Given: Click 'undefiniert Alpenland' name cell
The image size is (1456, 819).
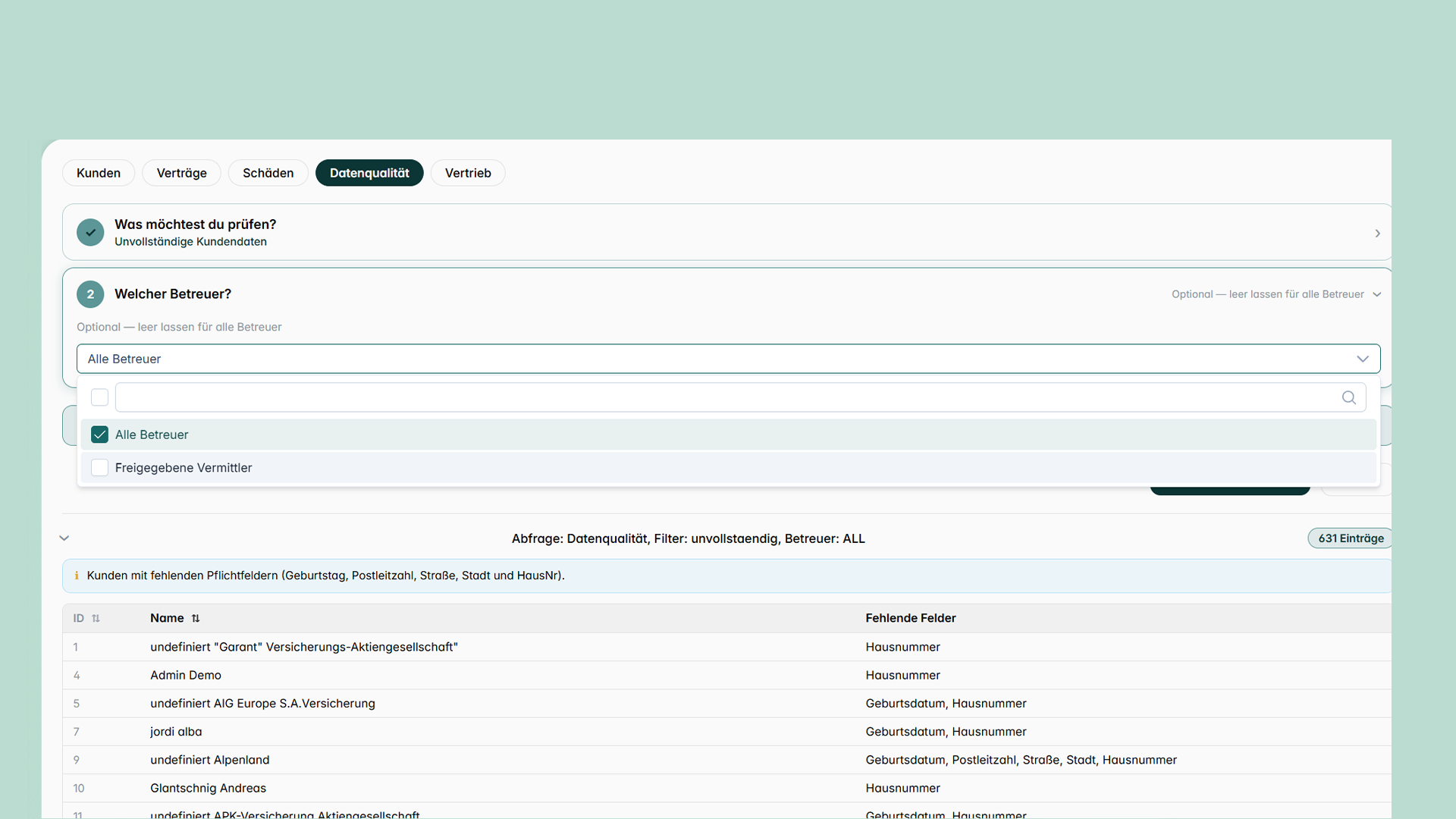Looking at the screenshot, I should [x=210, y=760].
